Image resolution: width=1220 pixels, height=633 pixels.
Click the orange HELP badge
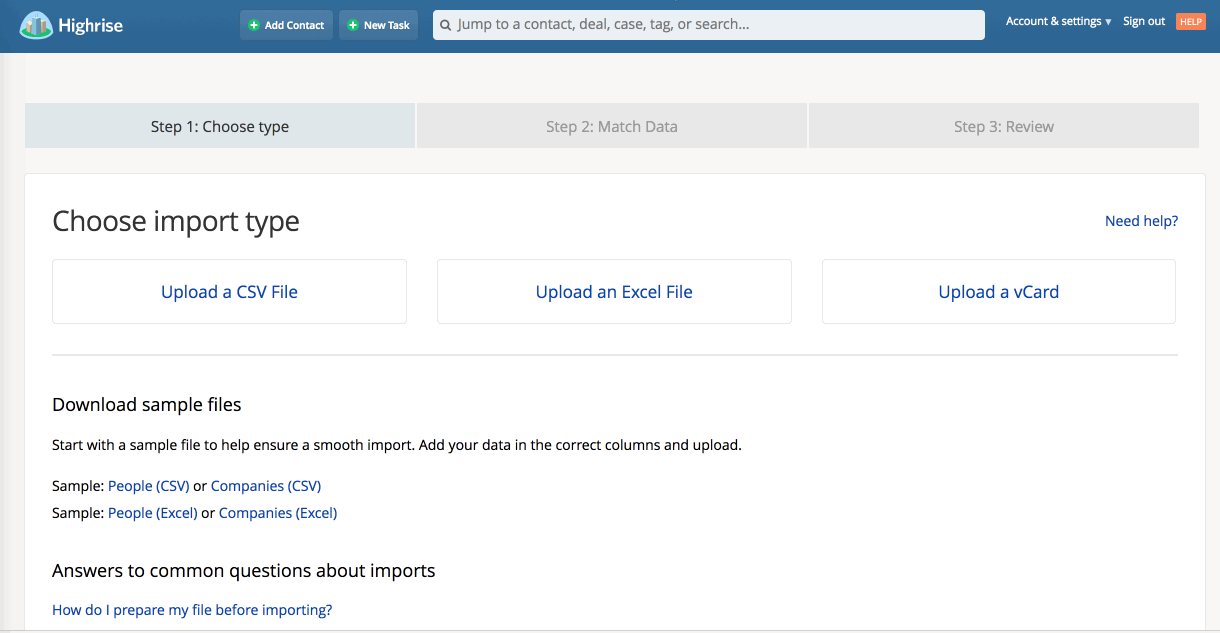click(x=1190, y=20)
